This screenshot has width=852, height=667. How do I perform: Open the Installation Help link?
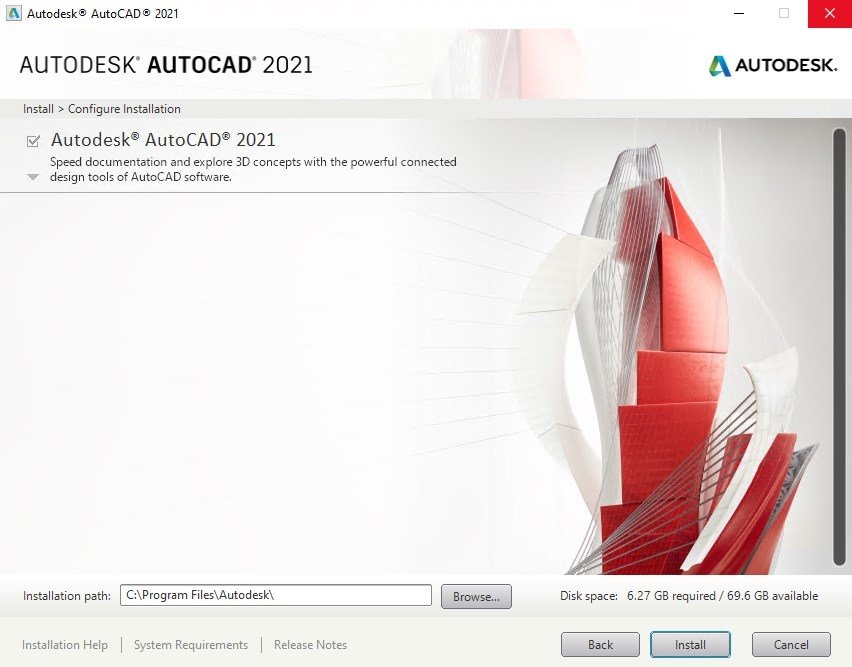click(x=65, y=645)
